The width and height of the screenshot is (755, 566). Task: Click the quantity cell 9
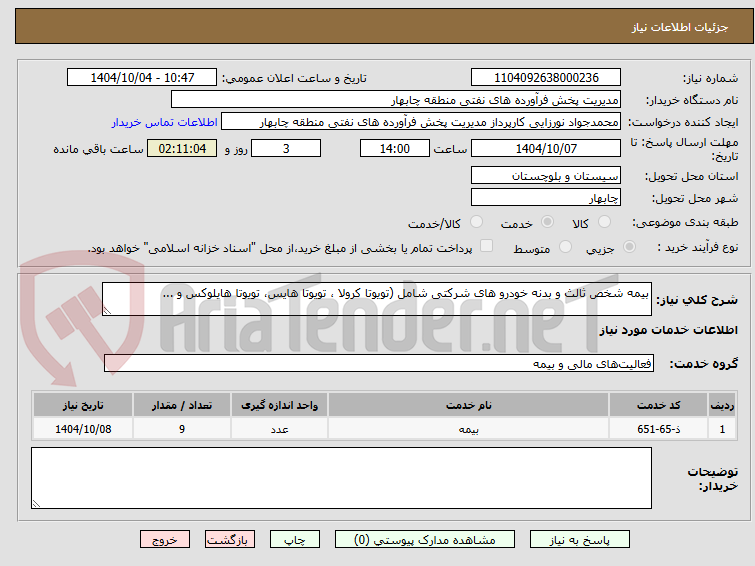click(182, 429)
